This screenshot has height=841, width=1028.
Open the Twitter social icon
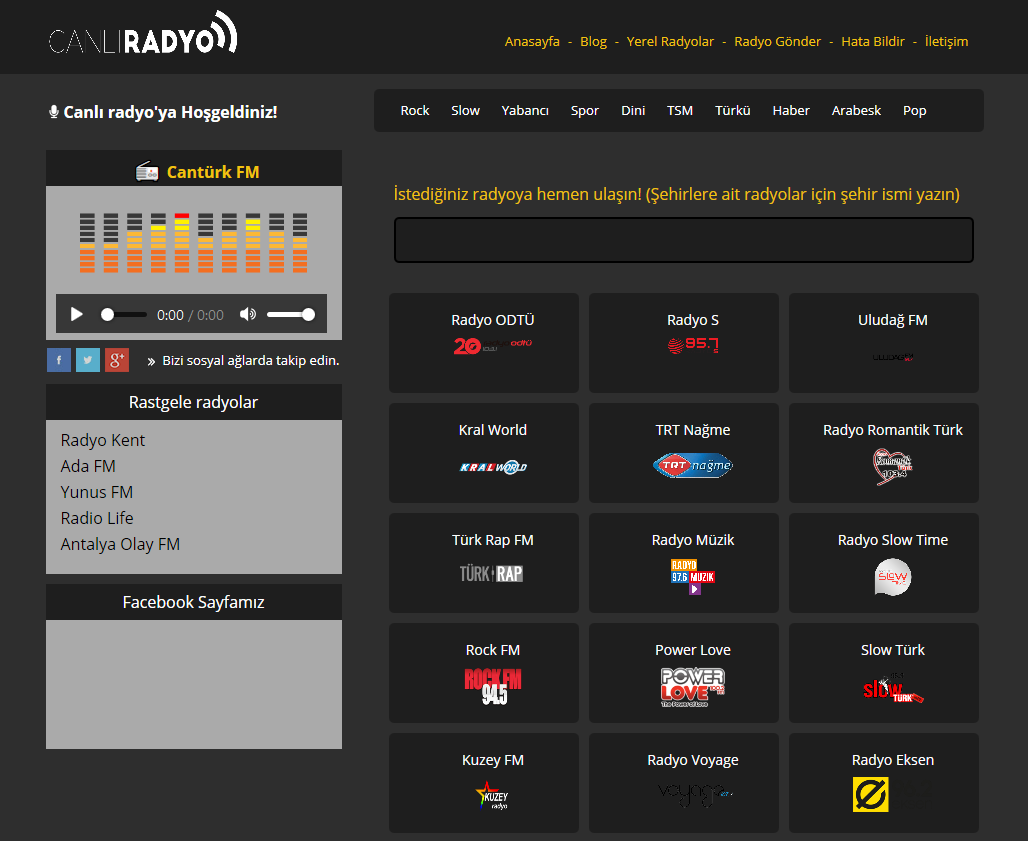[x=88, y=360]
